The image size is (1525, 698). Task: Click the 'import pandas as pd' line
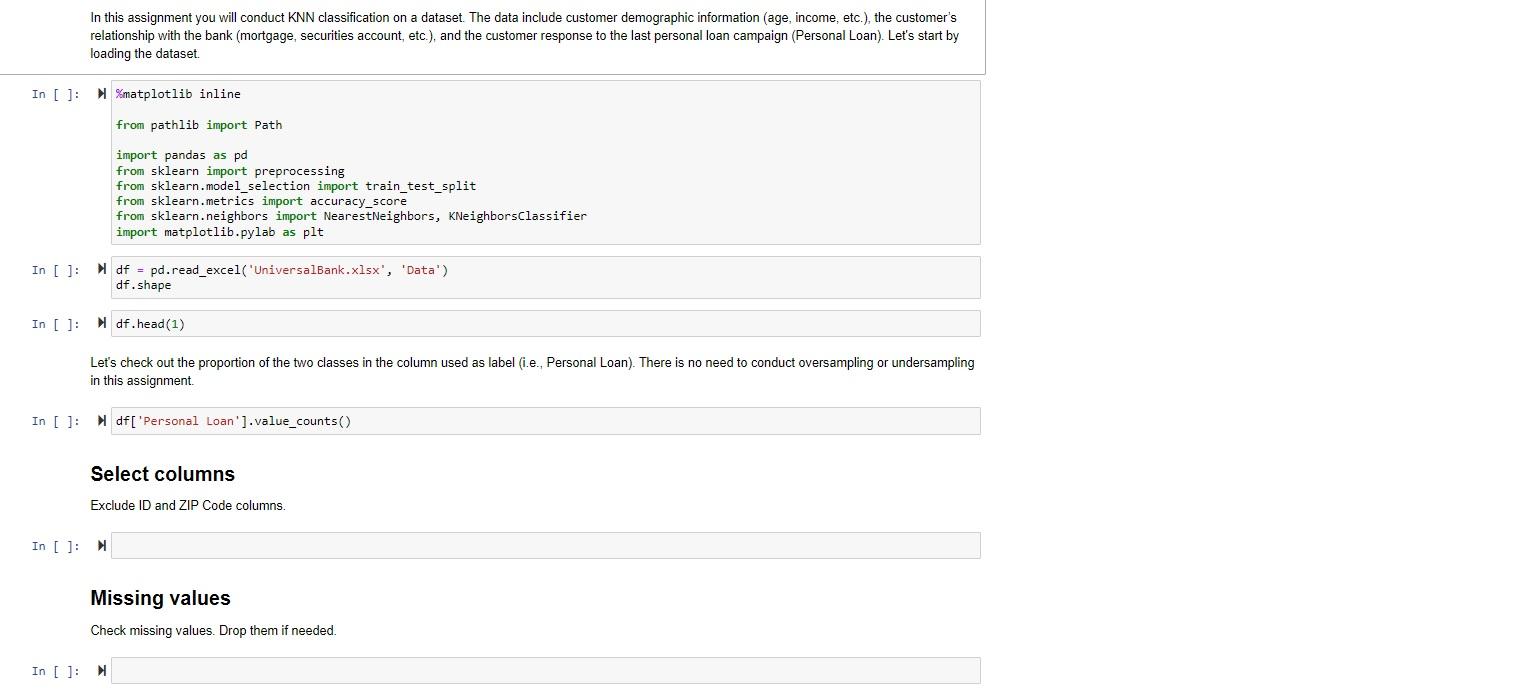point(181,155)
